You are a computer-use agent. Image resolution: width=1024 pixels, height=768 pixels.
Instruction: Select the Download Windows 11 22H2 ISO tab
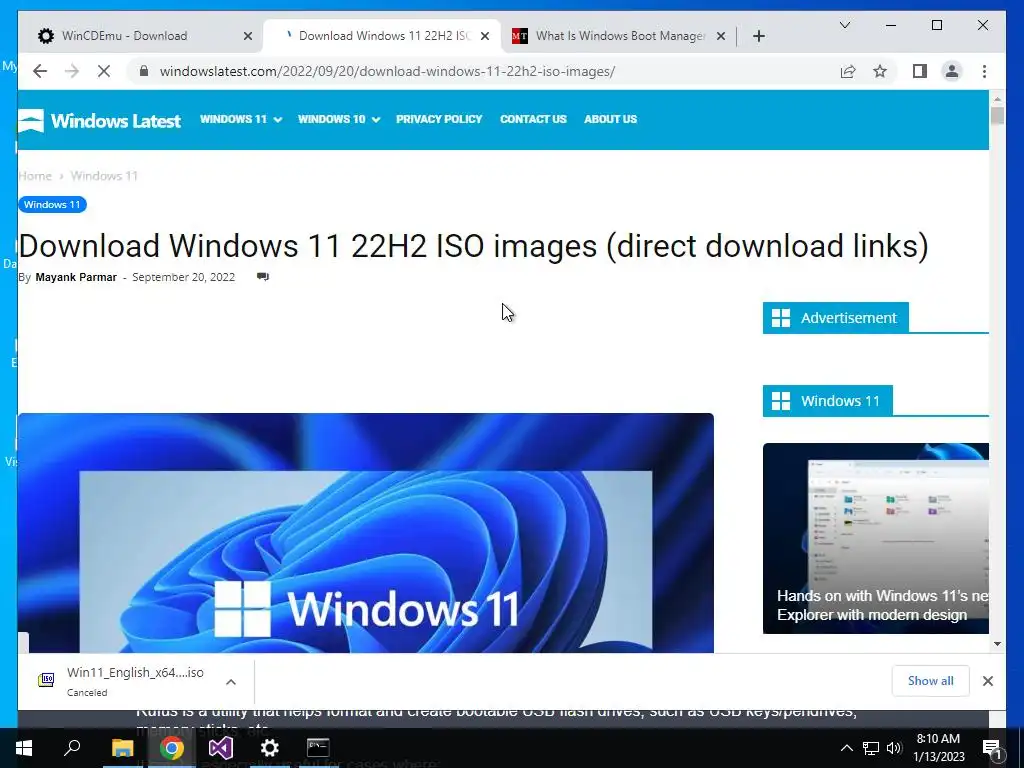[381, 36]
